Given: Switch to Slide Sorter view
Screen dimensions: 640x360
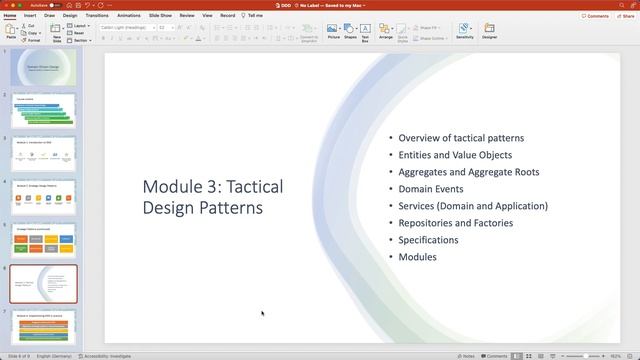Looking at the screenshot, I should (529, 356).
